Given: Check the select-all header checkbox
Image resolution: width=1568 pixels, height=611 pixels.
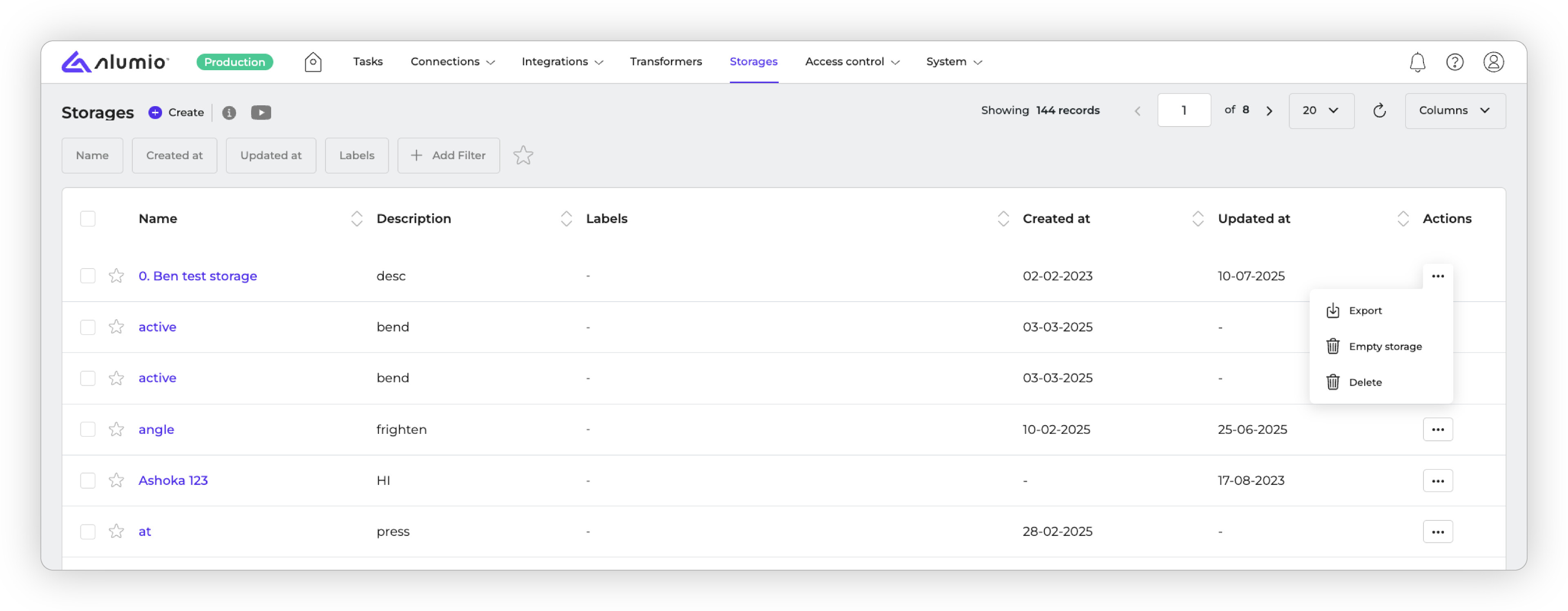Looking at the screenshot, I should pos(88,218).
